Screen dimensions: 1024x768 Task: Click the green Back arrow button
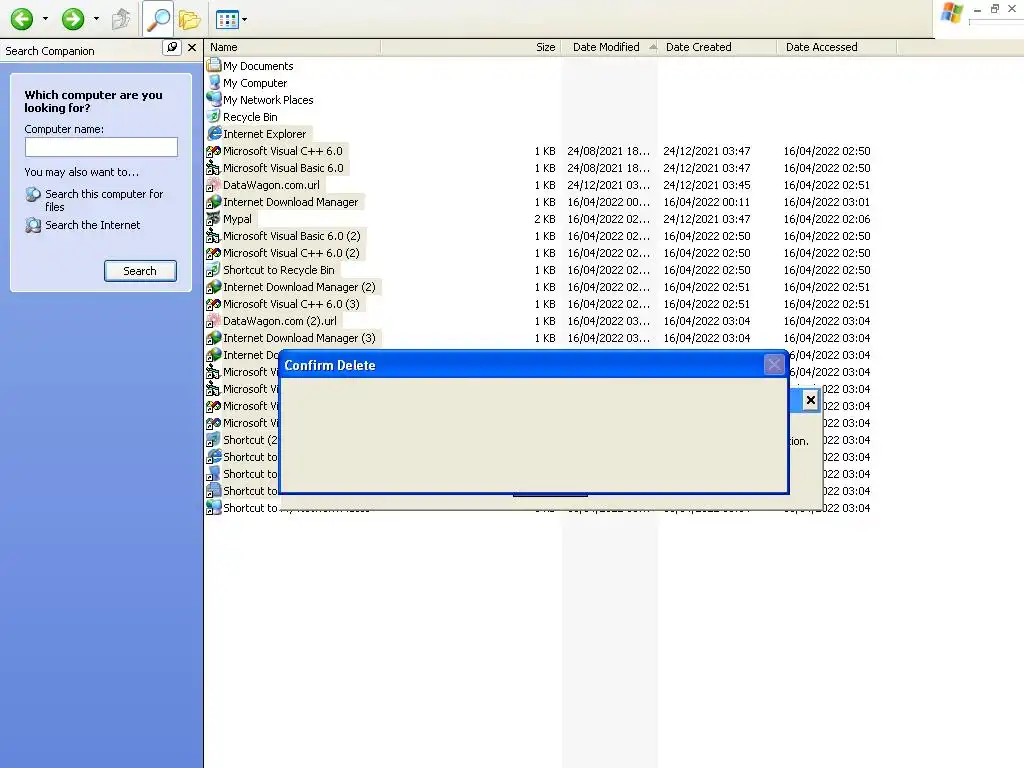(22, 19)
